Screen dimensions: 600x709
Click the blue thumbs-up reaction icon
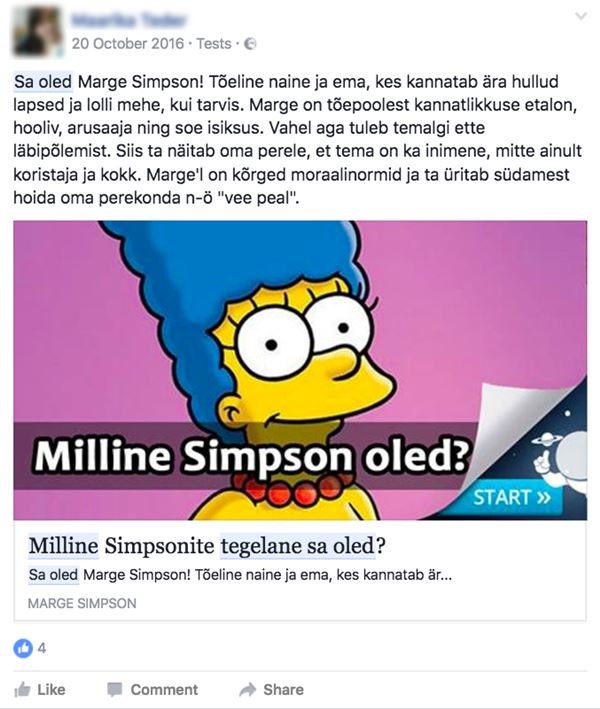(x=23, y=648)
